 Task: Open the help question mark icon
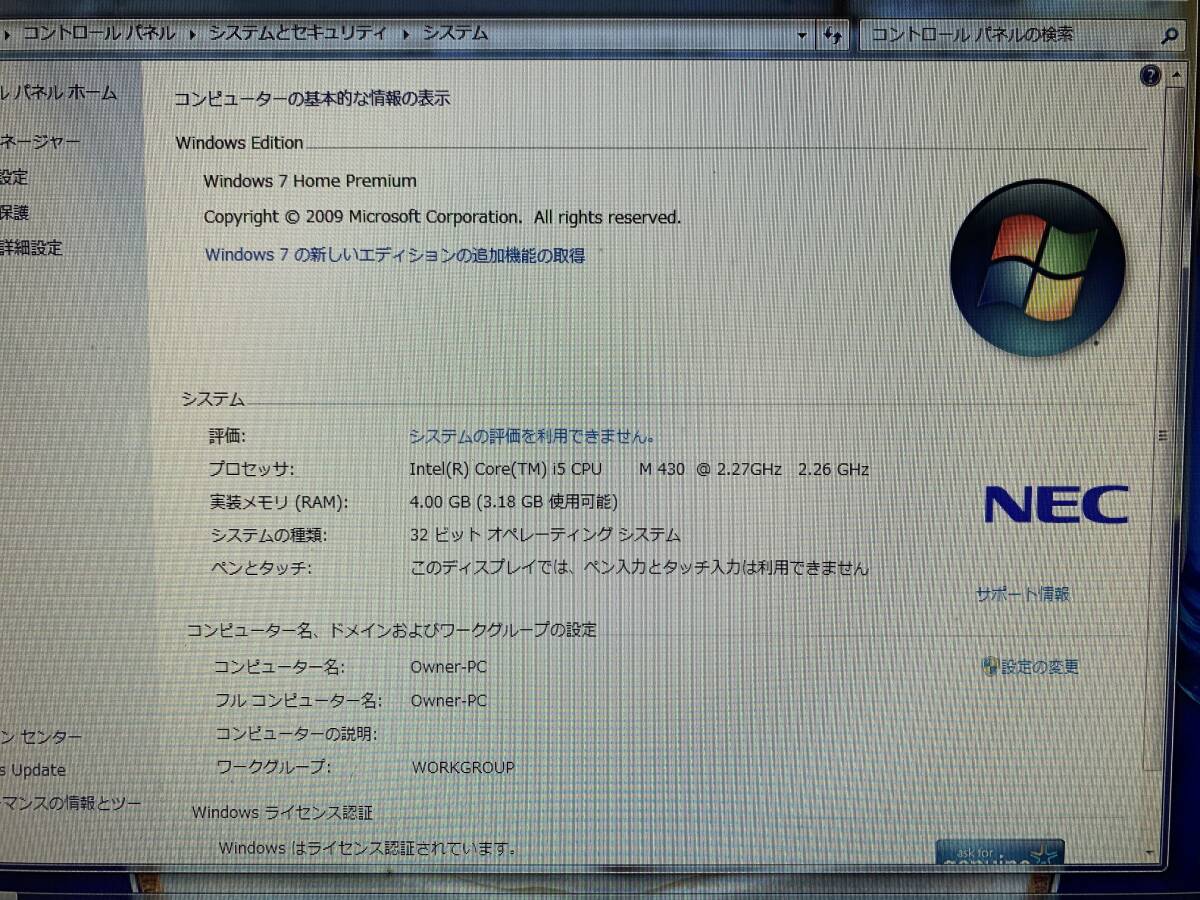[1150, 76]
